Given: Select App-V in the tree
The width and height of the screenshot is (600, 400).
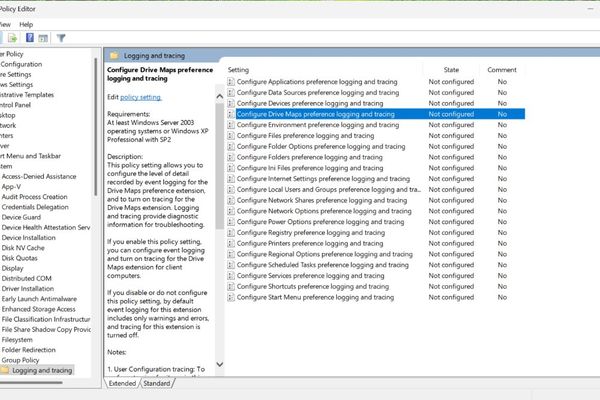Looking at the screenshot, I should [11, 186].
